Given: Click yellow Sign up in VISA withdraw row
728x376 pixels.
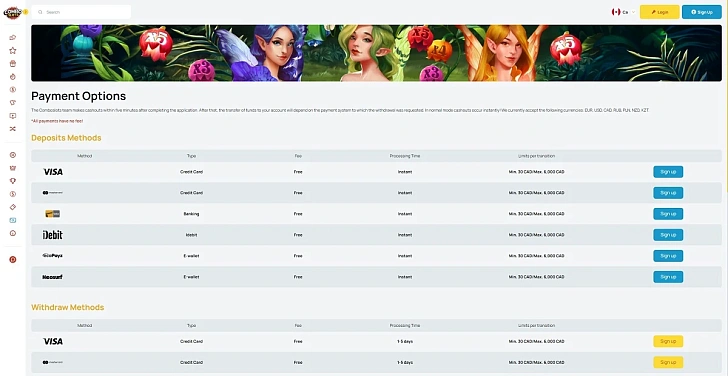Looking at the screenshot, I should tap(668, 341).
